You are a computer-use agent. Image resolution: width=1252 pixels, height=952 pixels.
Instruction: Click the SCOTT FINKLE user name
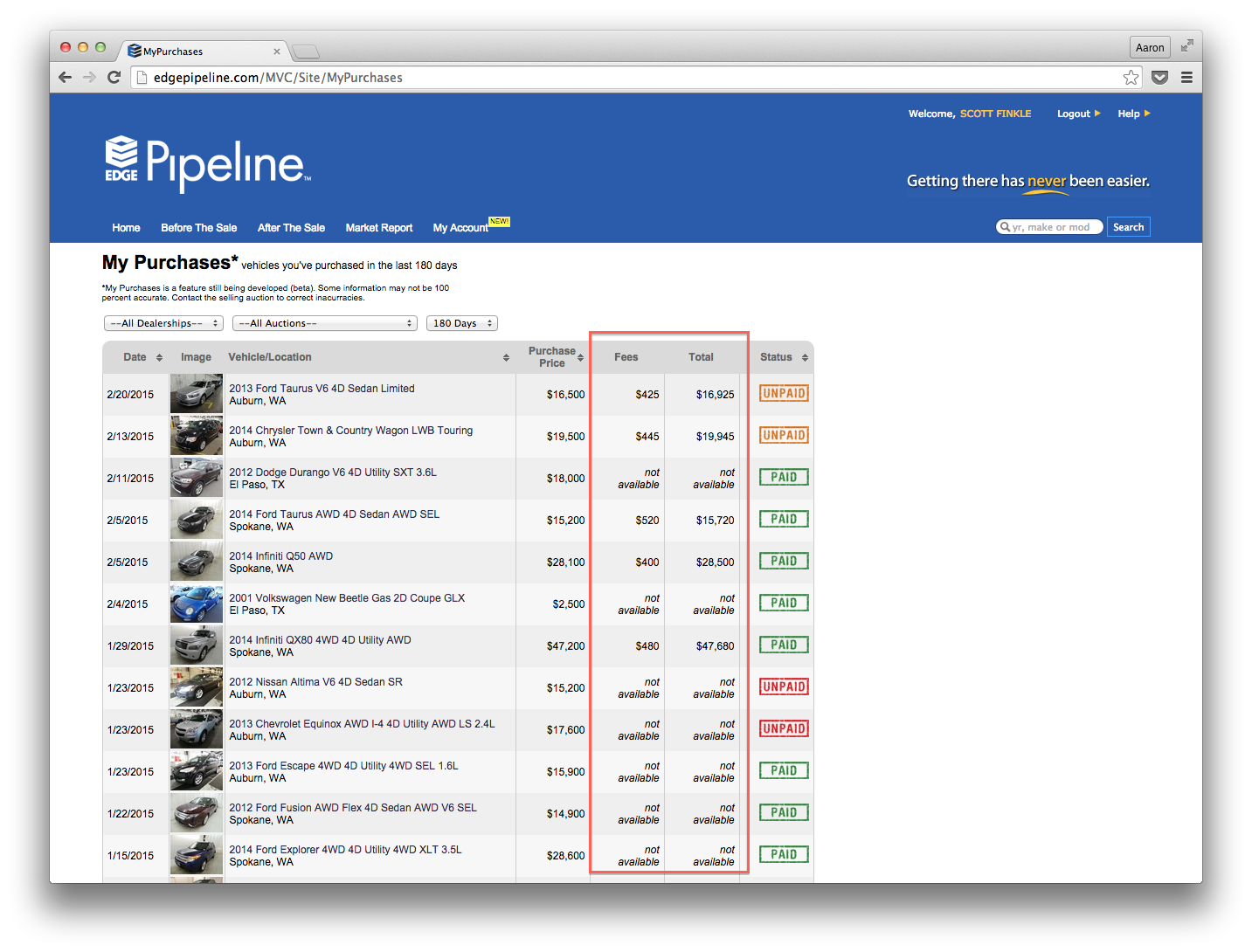tap(995, 114)
